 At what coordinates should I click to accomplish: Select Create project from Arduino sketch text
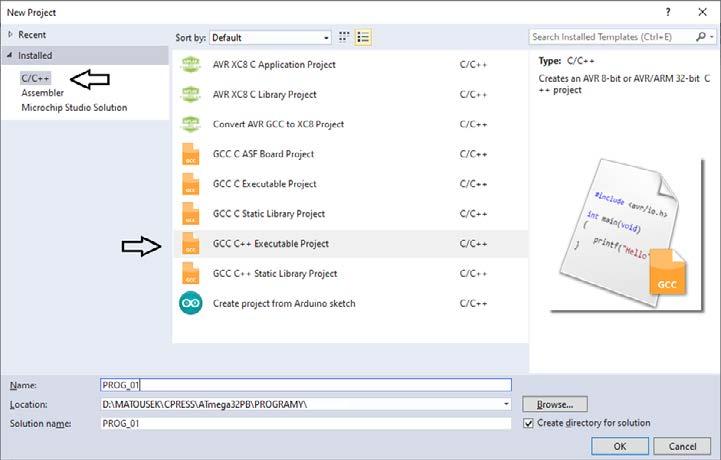point(284,304)
